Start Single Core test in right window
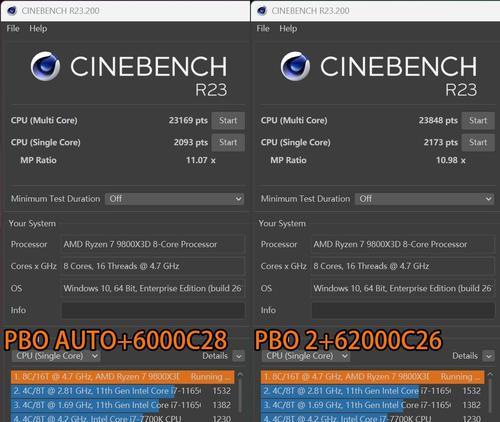 [478, 143]
